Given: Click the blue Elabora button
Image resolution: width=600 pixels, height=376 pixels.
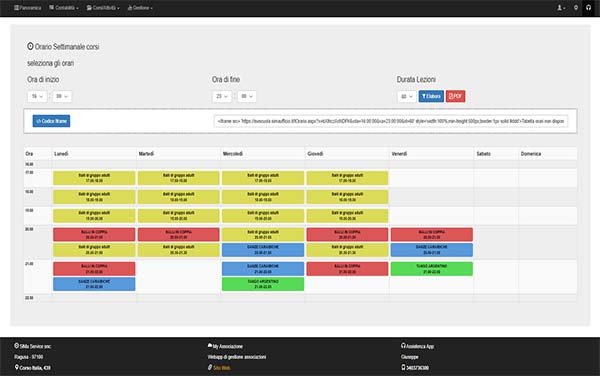Looking at the screenshot, I should pyautogui.click(x=431, y=96).
